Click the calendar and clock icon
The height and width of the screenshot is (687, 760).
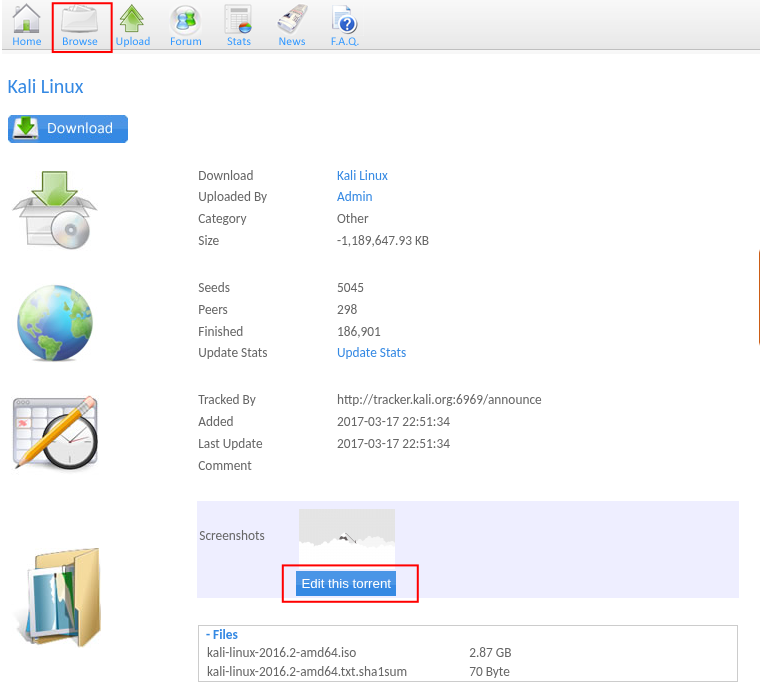click(x=55, y=433)
